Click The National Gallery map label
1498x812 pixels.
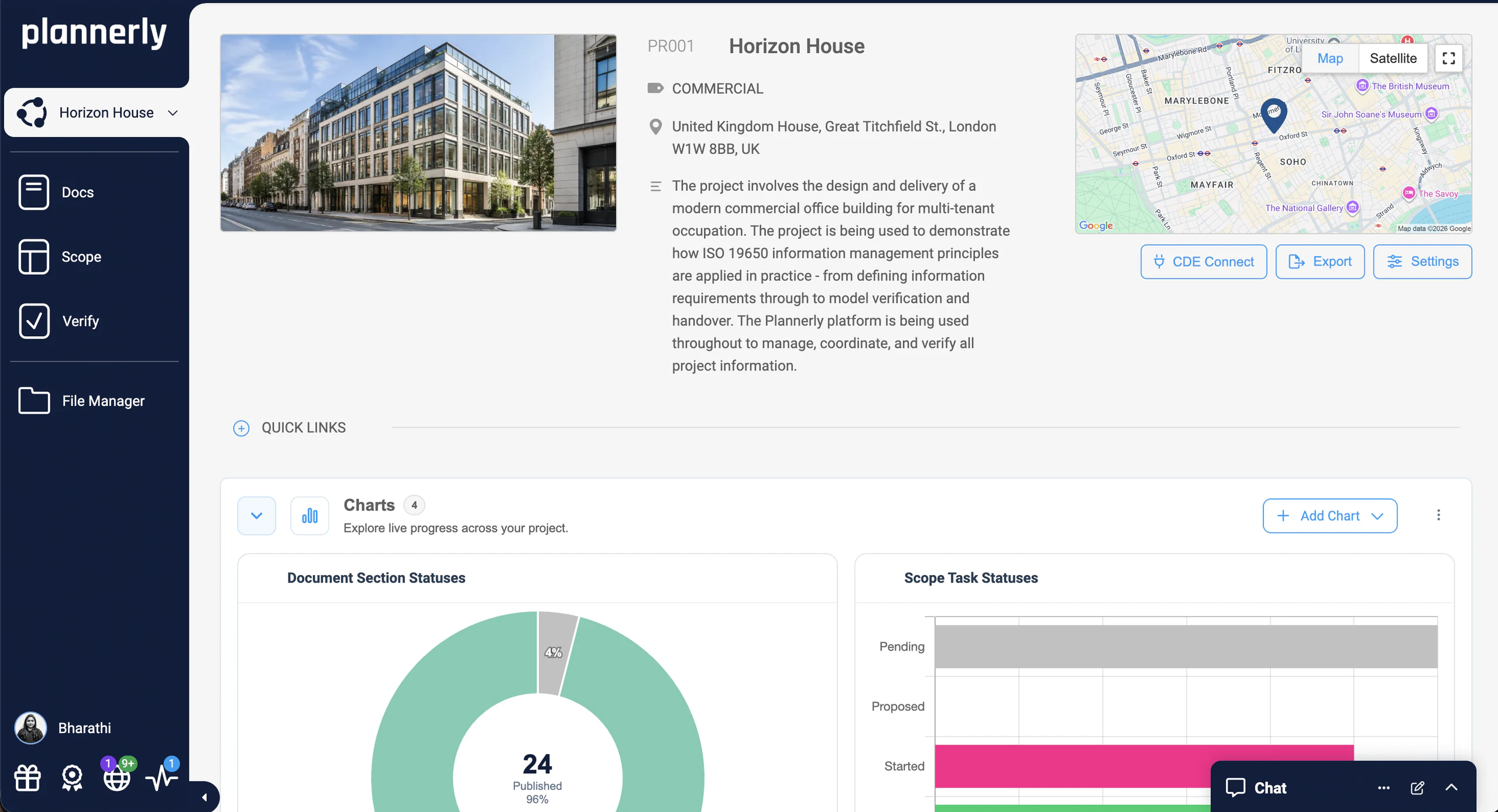point(1304,208)
